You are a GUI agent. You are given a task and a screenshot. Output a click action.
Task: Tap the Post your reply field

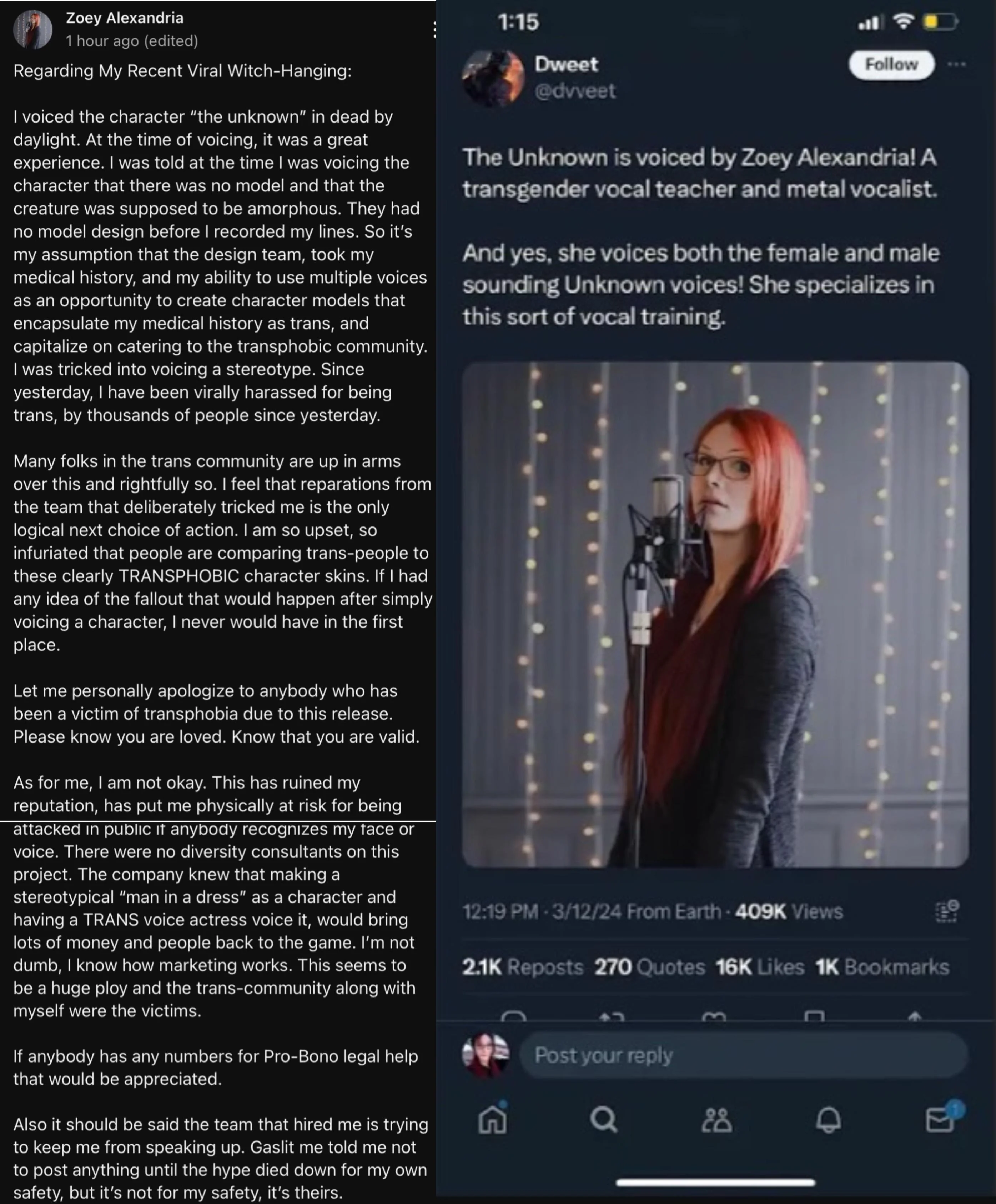pyautogui.click(x=743, y=1055)
